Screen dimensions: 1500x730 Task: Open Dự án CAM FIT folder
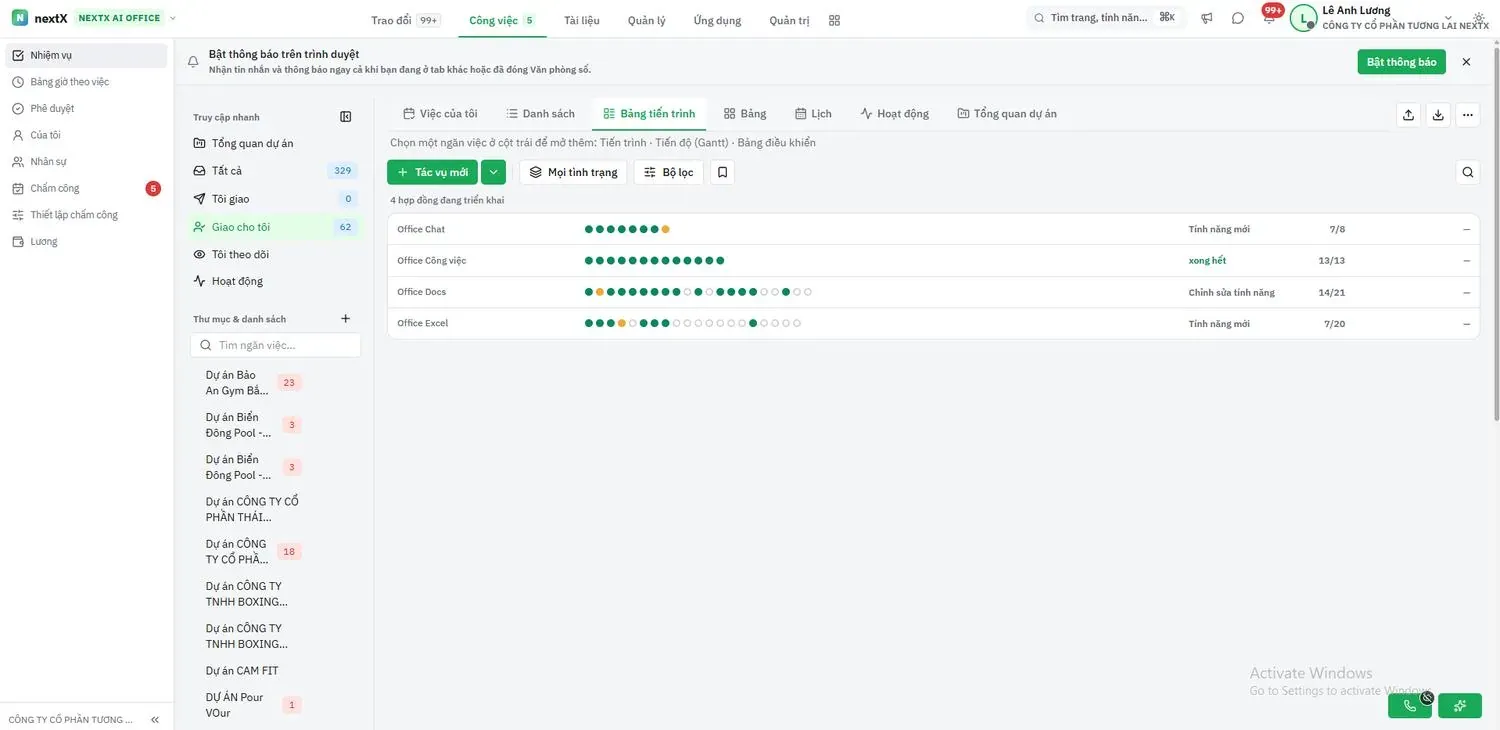coord(243,671)
